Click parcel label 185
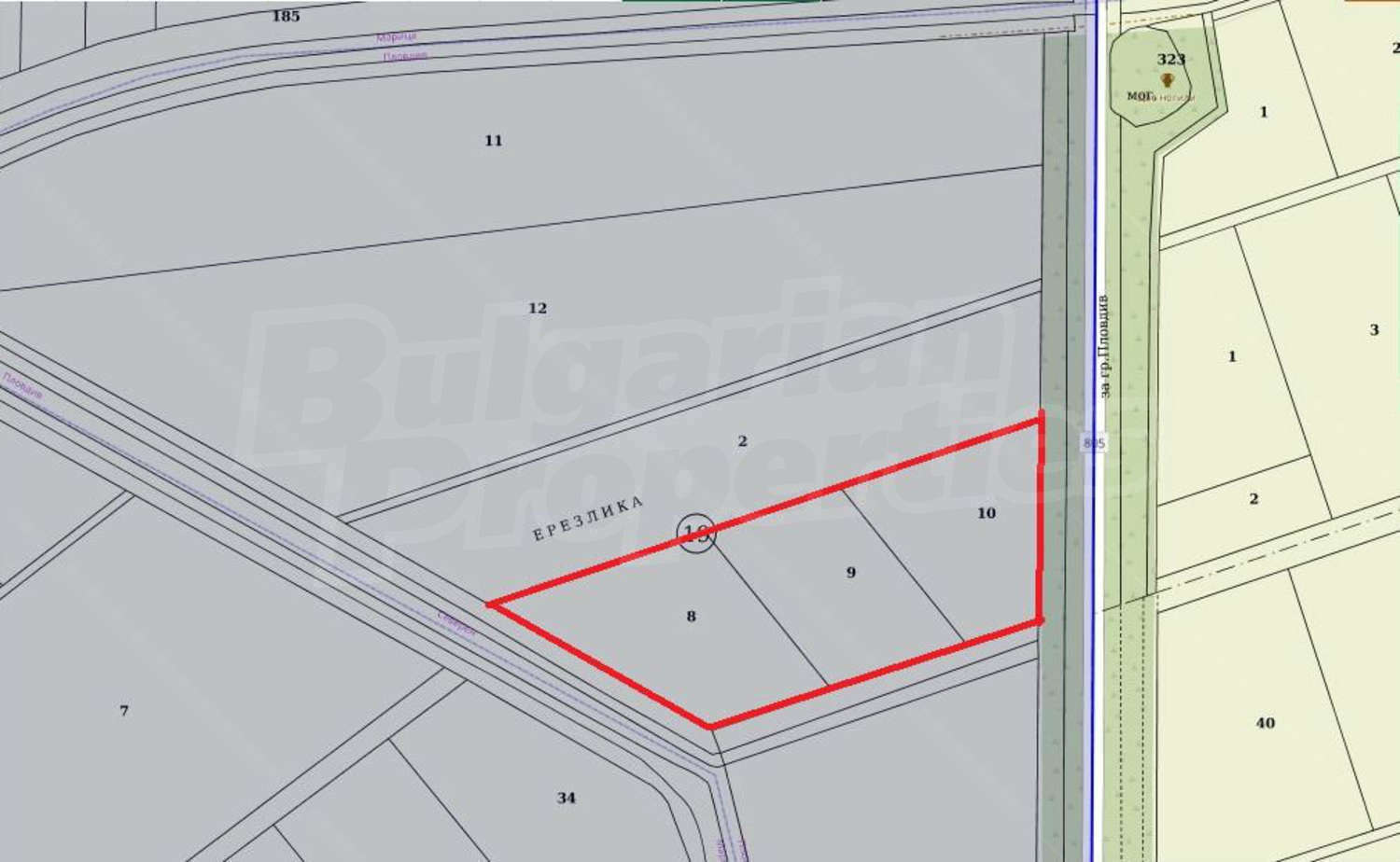 coord(286,16)
